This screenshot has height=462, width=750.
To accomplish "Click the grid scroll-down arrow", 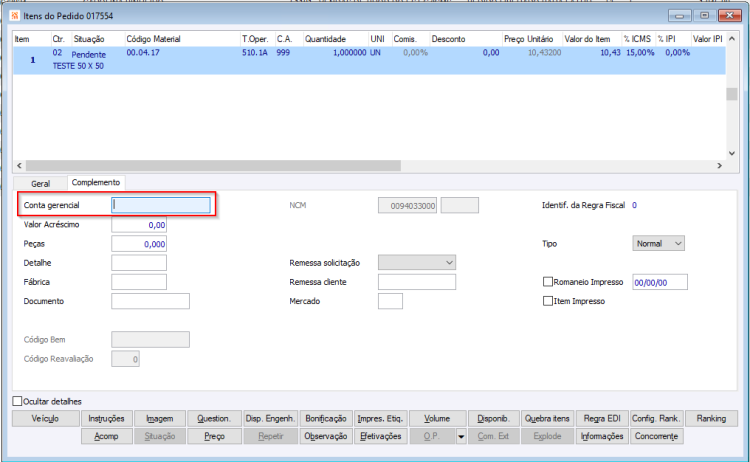I will click(x=732, y=154).
